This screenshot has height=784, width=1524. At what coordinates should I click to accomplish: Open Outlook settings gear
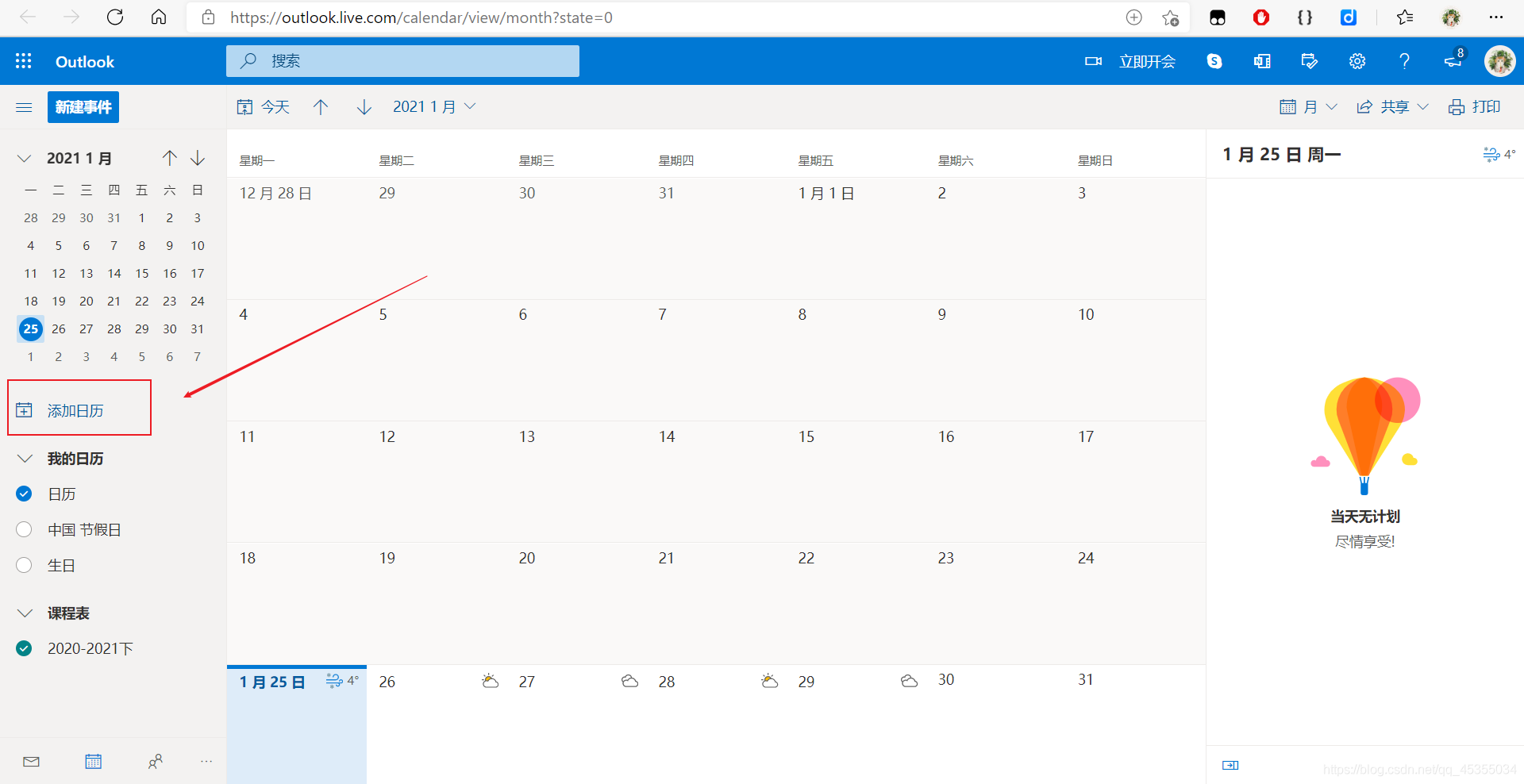(x=1357, y=61)
